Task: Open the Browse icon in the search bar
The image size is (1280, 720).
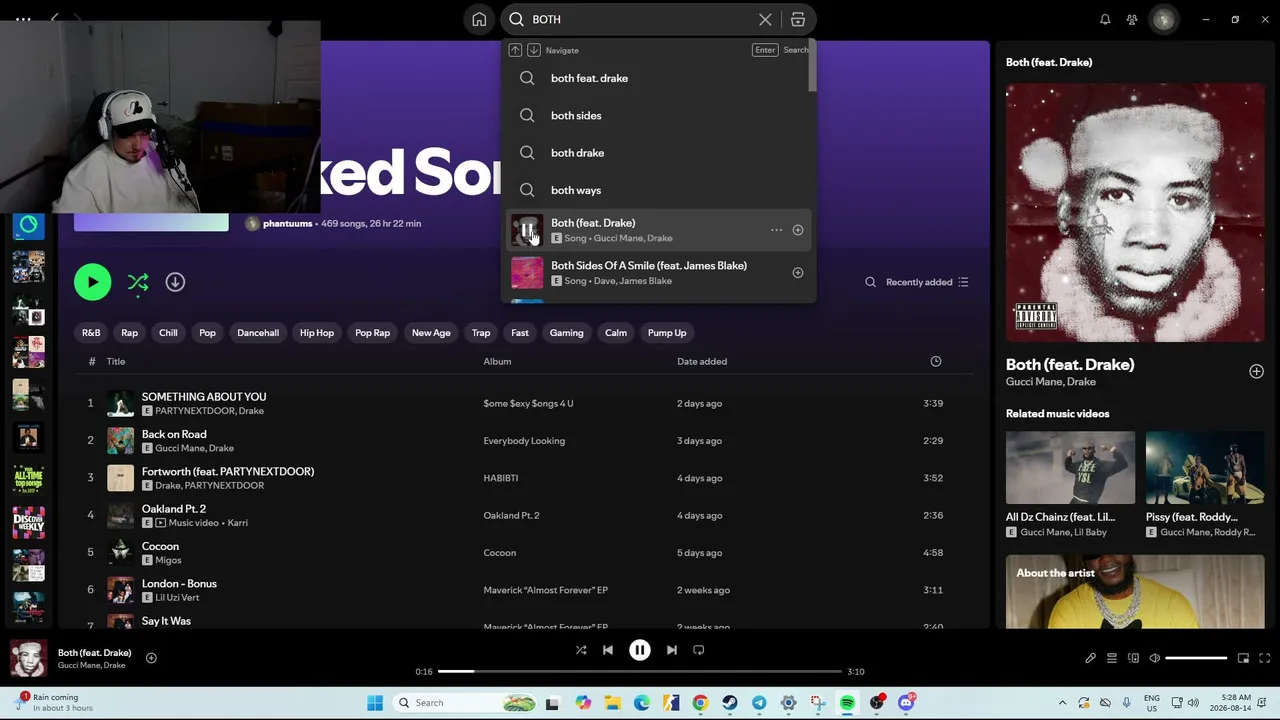Action: [798, 19]
